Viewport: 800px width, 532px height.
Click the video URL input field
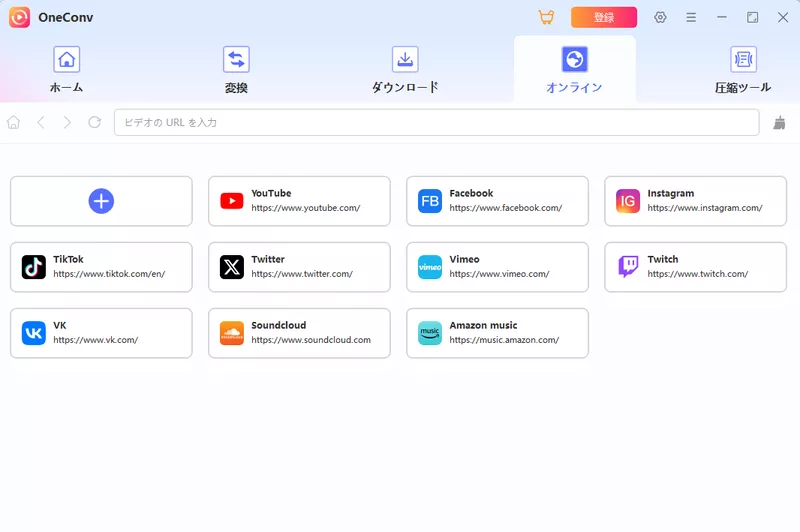coord(437,122)
